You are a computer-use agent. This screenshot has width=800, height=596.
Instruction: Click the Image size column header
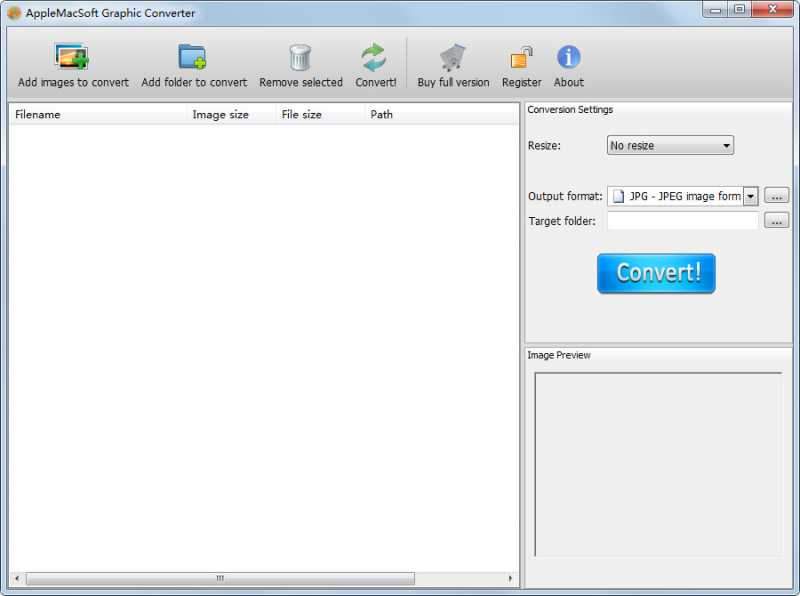(x=219, y=114)
